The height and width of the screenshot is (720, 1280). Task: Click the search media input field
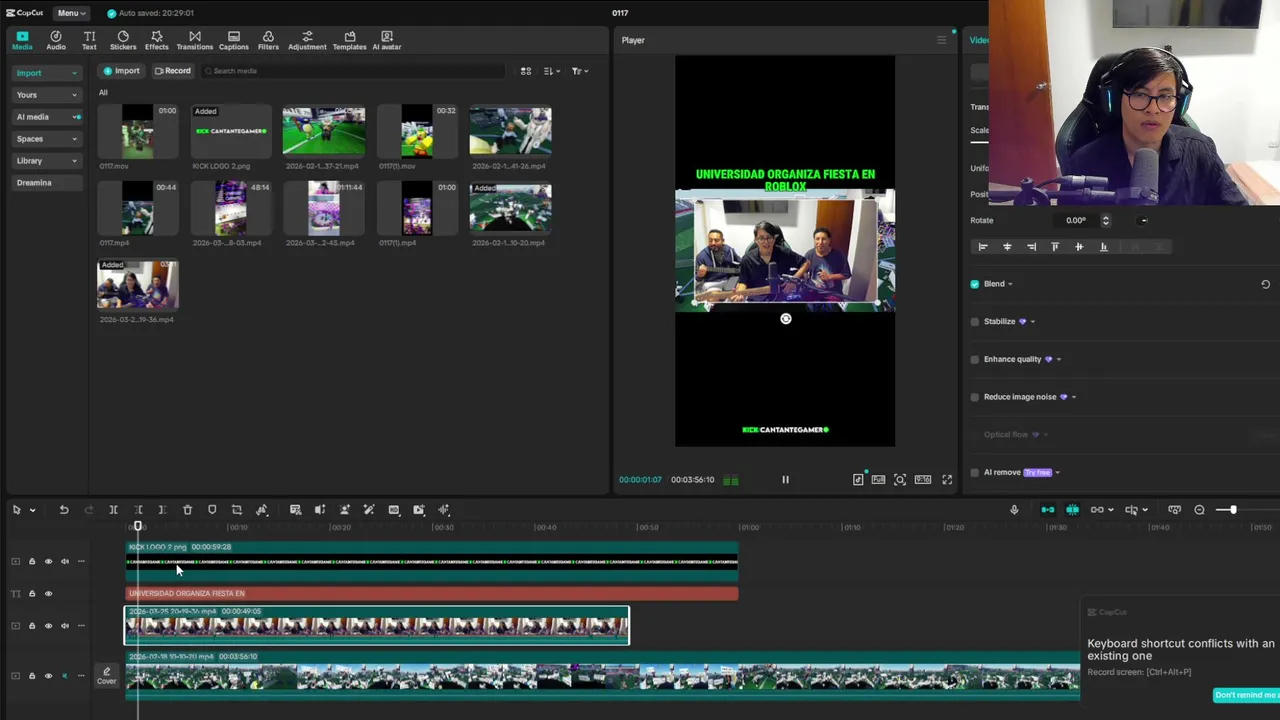pyautogui.click(x=355, y=71)
